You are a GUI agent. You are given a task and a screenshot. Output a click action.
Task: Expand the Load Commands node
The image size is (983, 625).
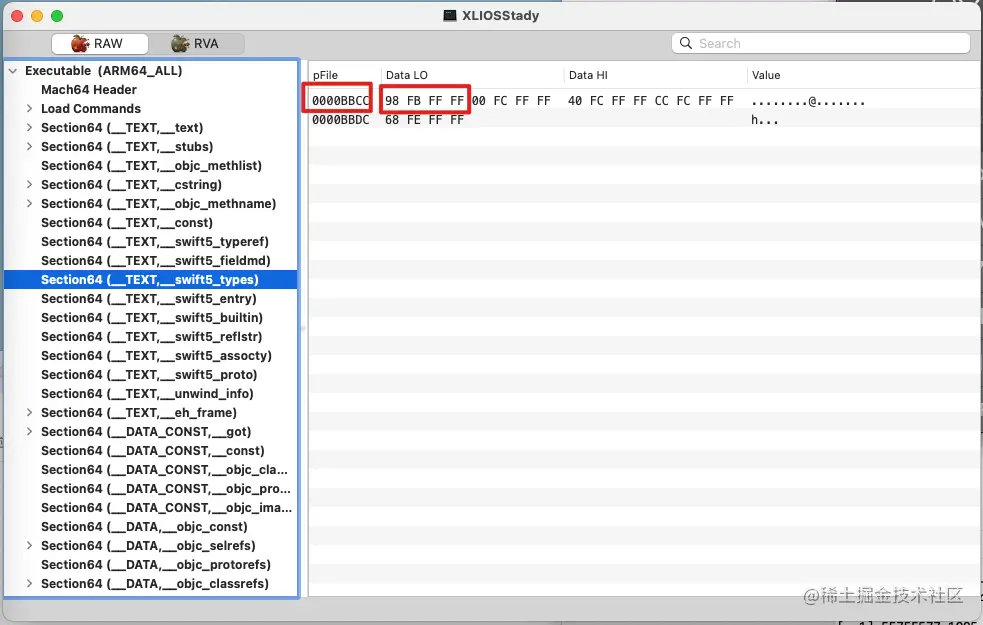29,108
